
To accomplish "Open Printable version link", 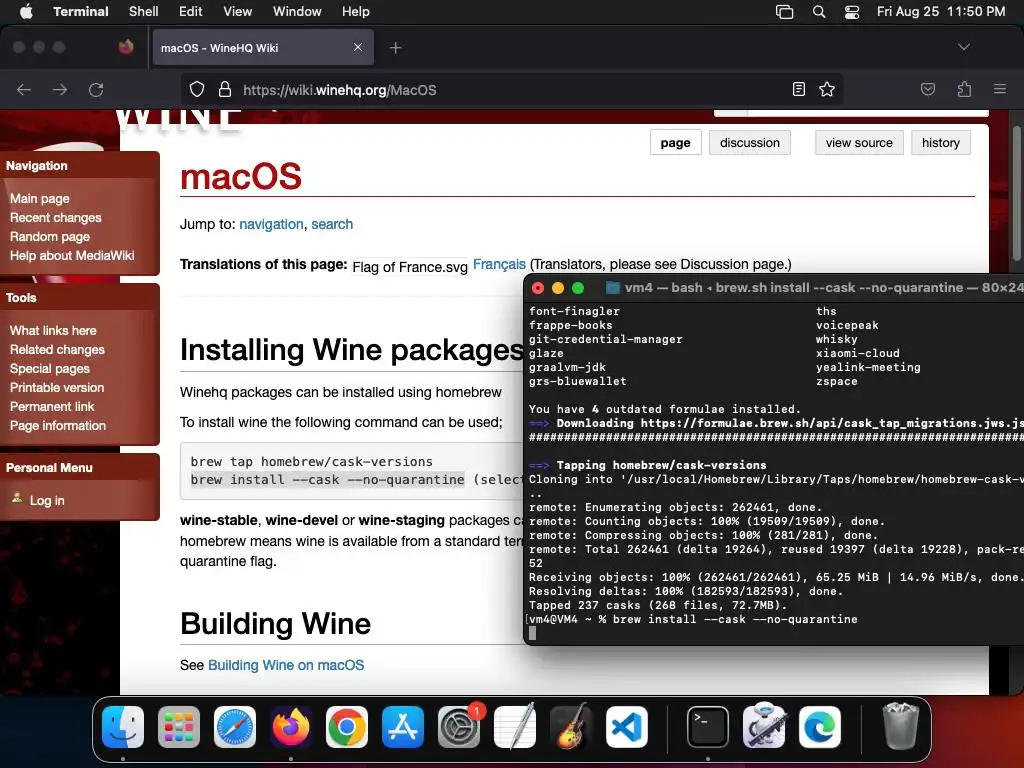I will coord(57,387).
